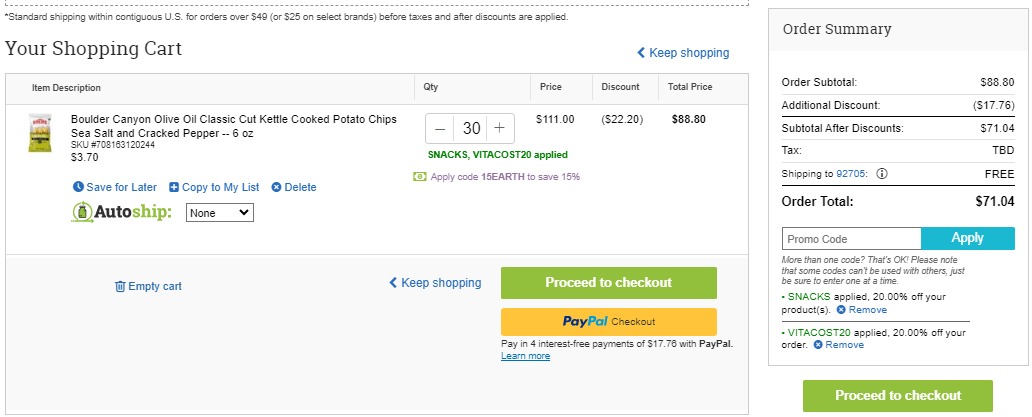Open the PayPal Learn more link
The height and width of the screenshot is (417, 1032).
[x=525, y=356]
